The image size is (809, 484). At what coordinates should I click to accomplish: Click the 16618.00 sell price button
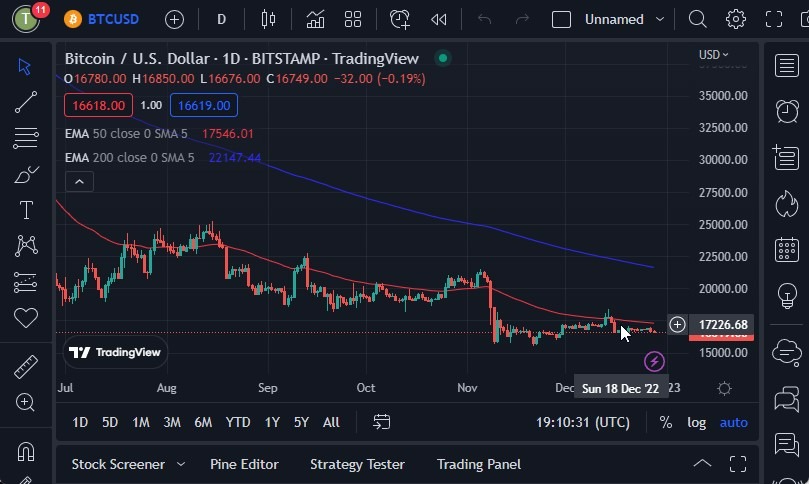coord(98,105)
